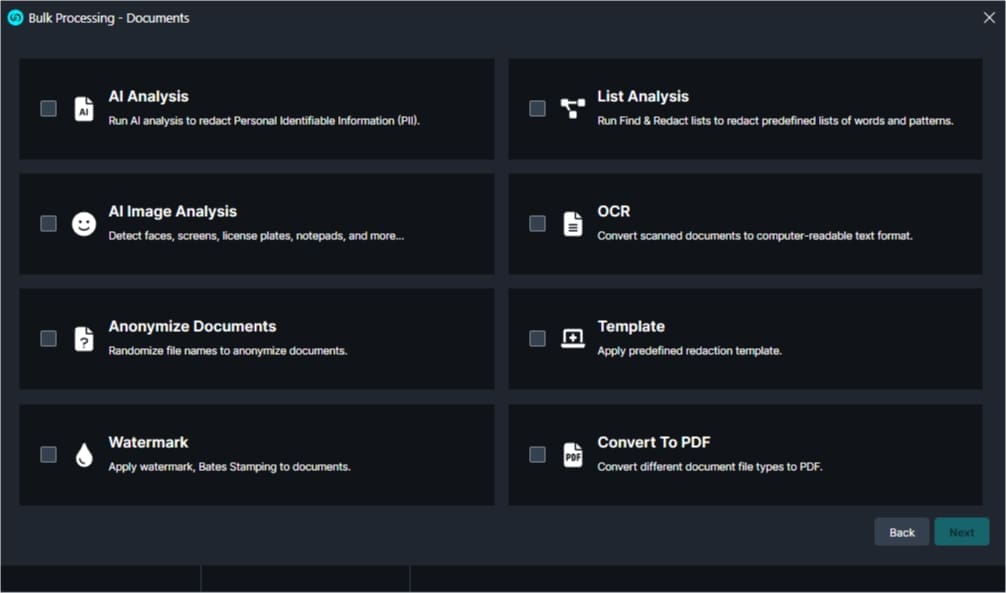The height and width of the screenshot is (593, 1006).
Task: Enable the AI Analysis checkbox
Action: pos(48,108)
